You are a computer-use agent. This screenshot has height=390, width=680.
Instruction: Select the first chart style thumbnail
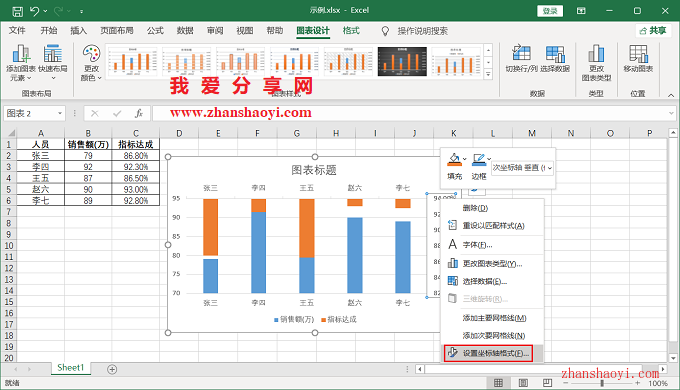[132, 62]
